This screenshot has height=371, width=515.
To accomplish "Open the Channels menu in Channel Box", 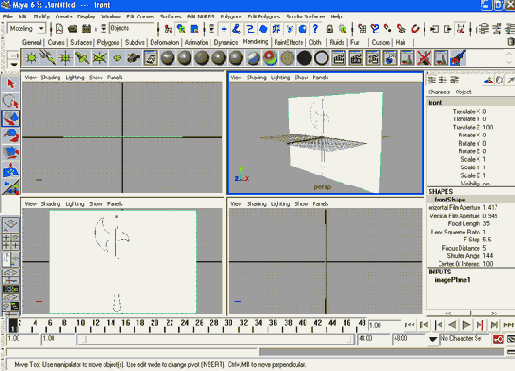I will pos(439,92).
